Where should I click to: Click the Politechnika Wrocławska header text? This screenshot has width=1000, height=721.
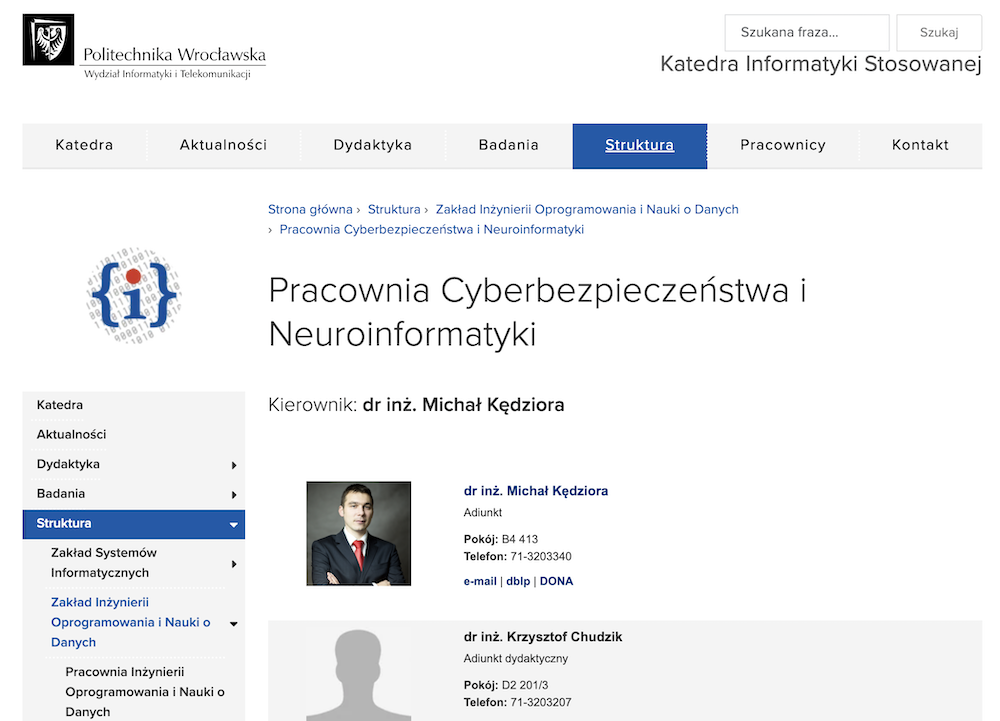174,54
